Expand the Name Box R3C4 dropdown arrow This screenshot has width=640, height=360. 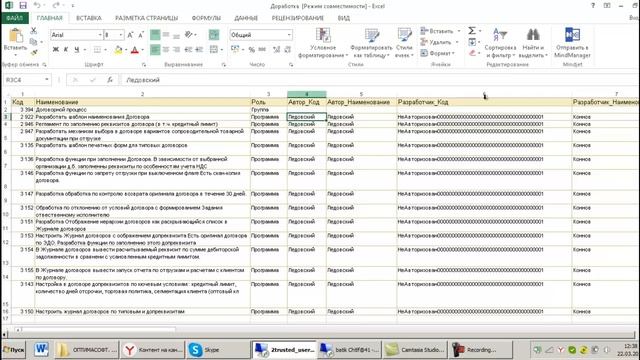pos(47,80)
